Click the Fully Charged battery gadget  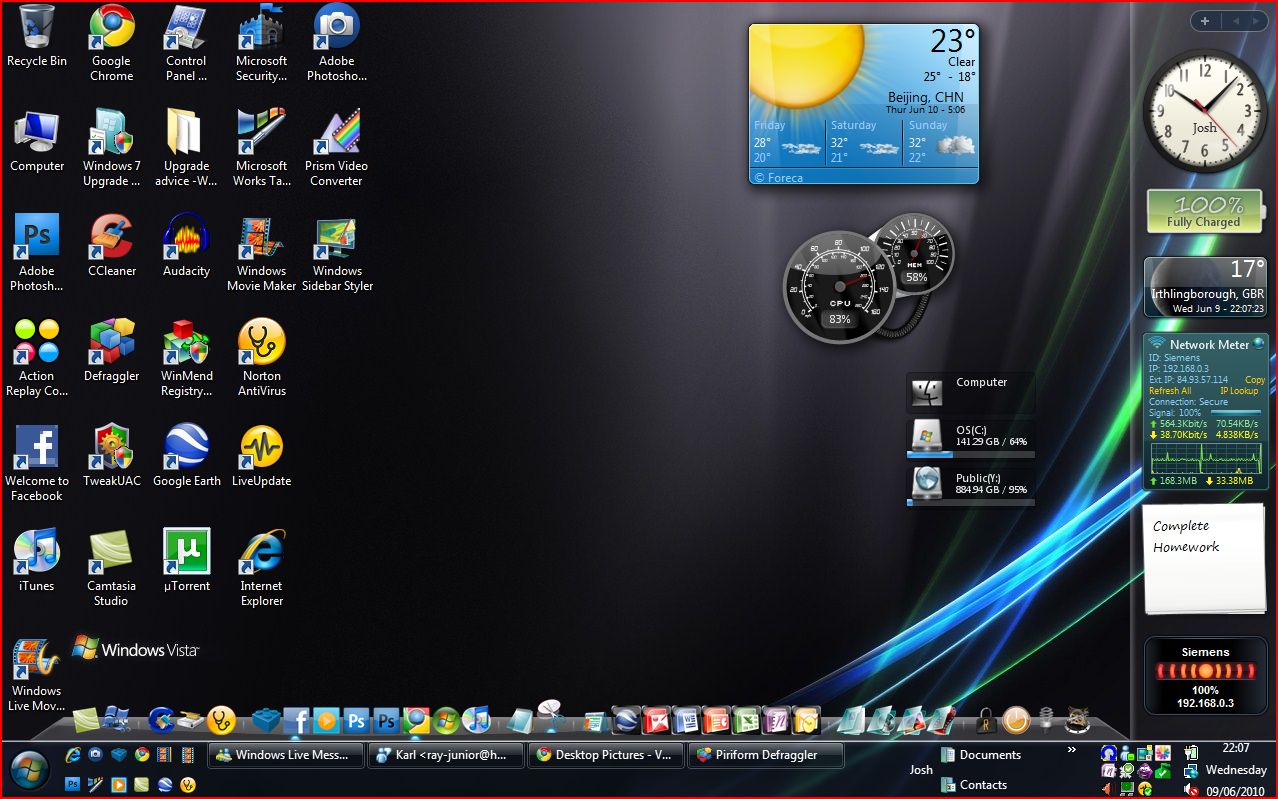[x=1204, y=211]
